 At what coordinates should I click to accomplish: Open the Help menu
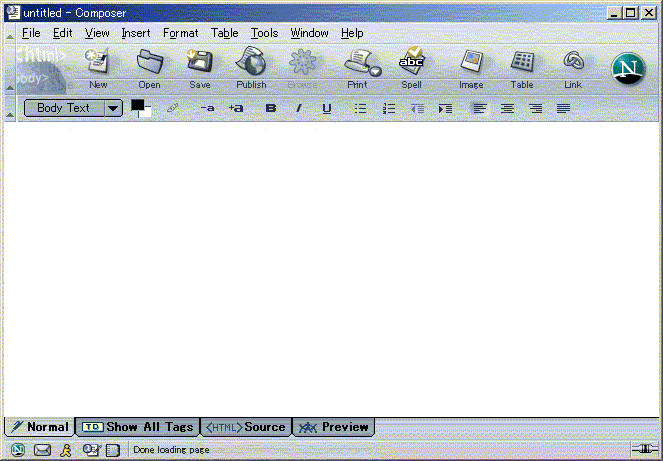[x=352, y=33]
